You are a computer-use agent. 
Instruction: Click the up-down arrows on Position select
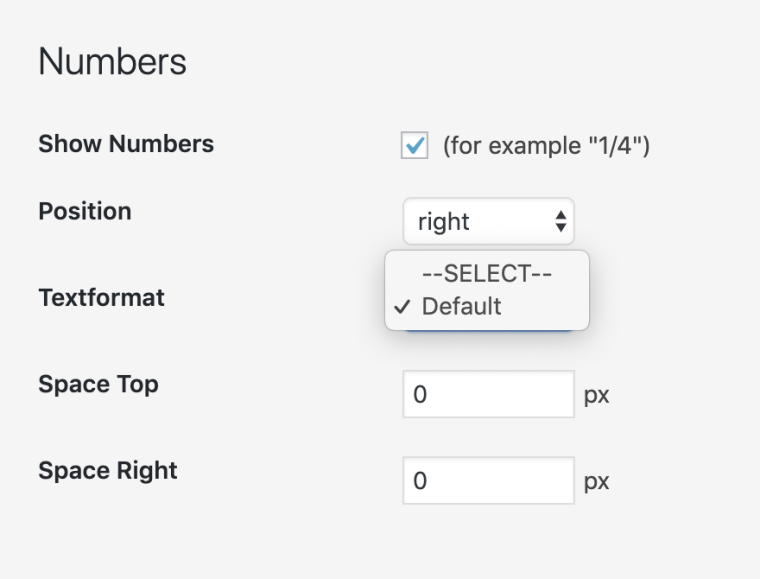tap(561, 221)
